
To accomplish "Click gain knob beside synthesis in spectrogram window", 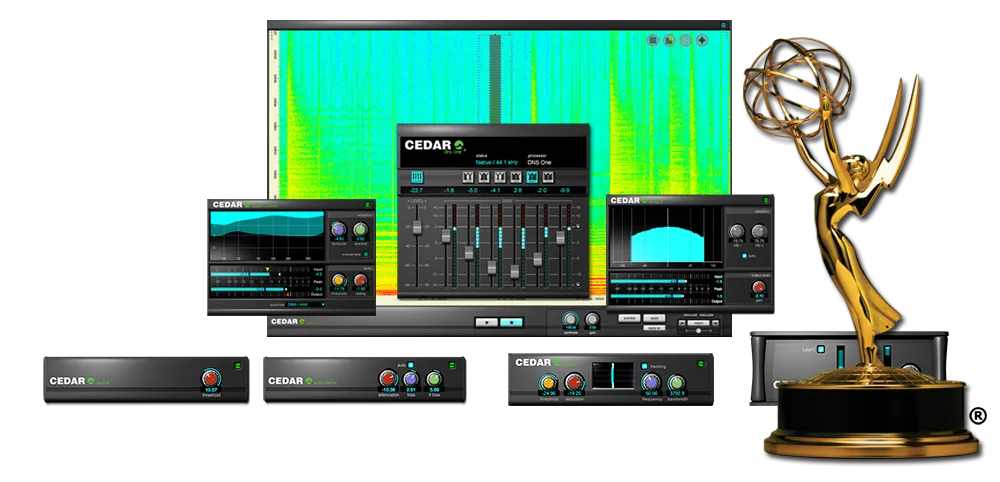I will point(592,319).
